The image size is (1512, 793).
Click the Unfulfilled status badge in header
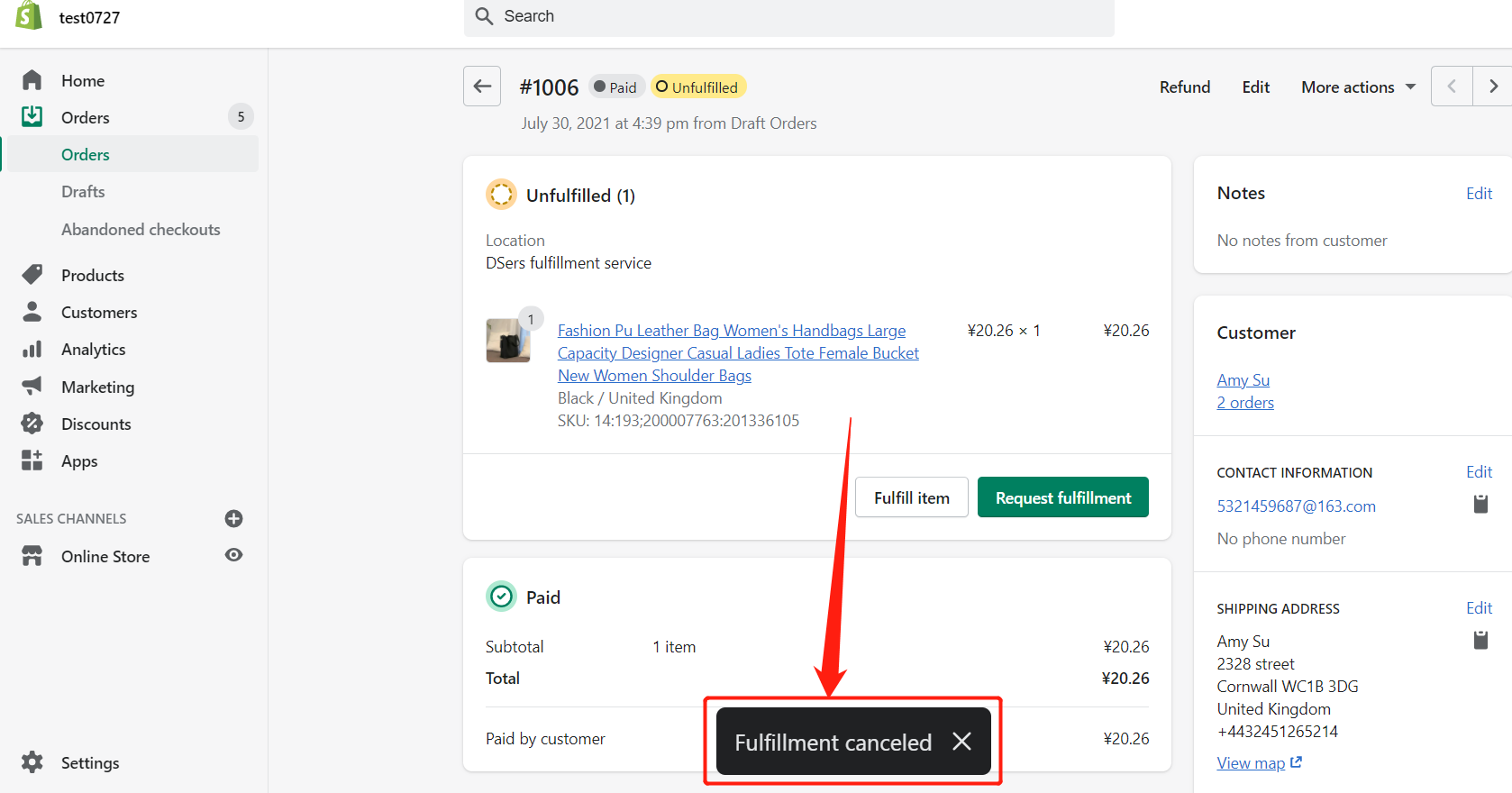pos(698,87)
